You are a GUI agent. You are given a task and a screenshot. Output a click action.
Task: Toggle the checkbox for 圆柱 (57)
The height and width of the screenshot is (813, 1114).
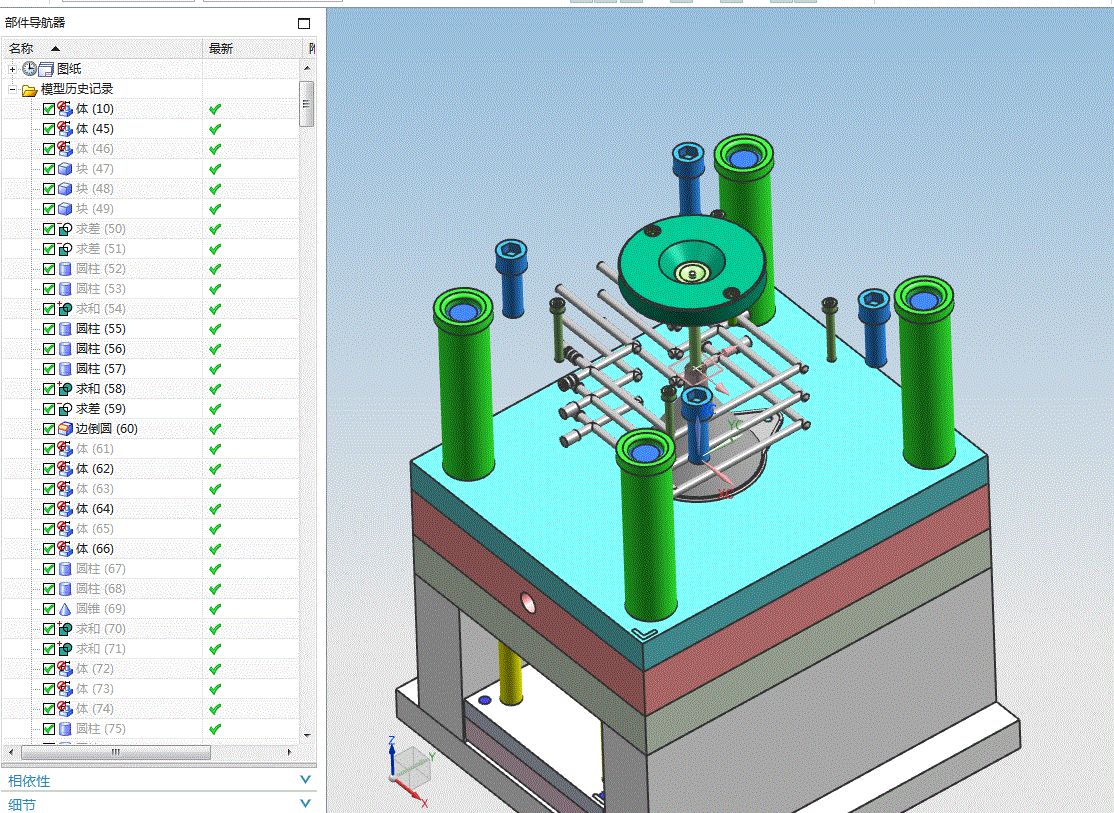(x=49, y=369)
